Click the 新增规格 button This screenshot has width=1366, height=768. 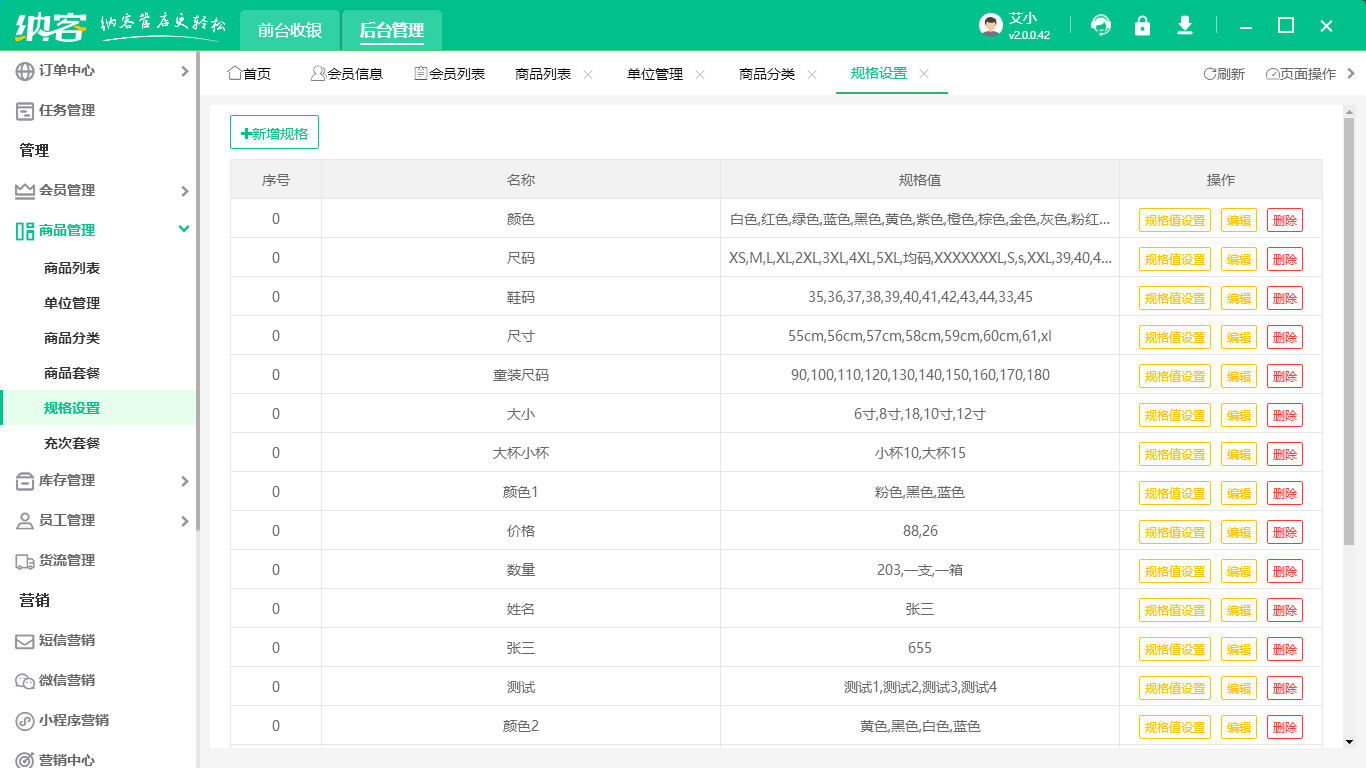pos(274,133)
